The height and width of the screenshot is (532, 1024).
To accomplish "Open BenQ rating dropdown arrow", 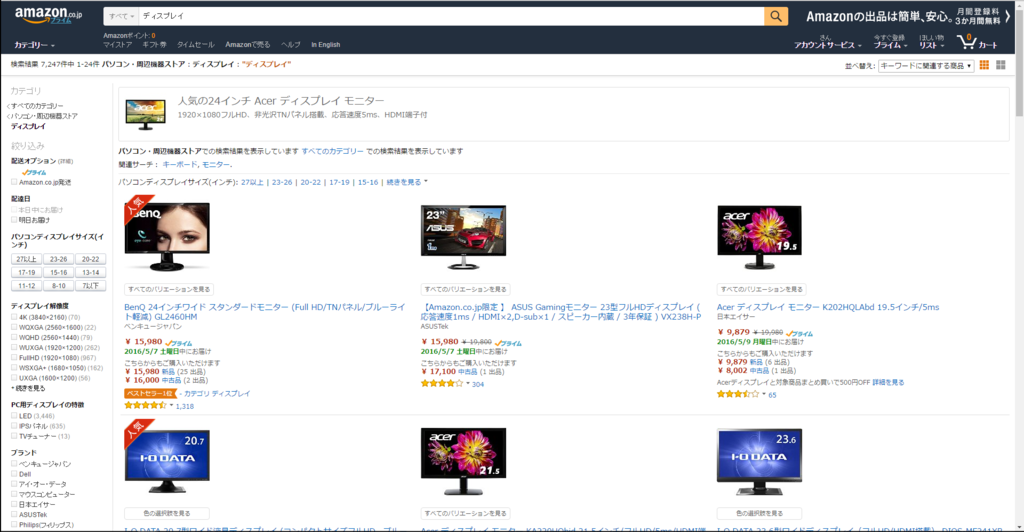I will [x=171, y=405].
